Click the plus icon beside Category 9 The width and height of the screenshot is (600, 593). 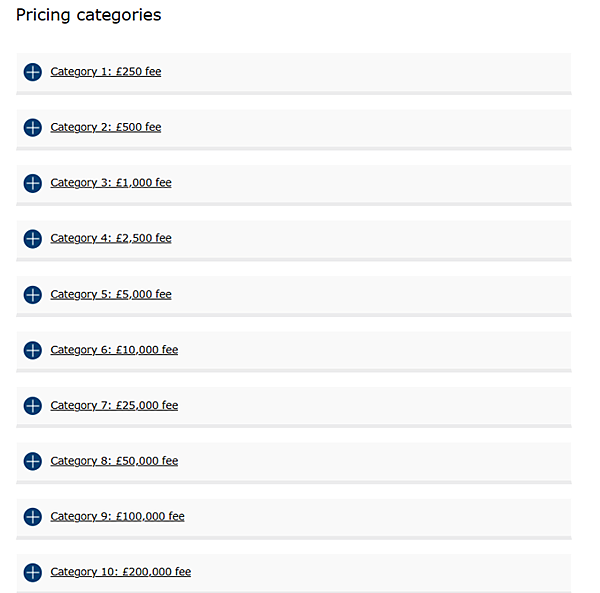click(x=33, y=517)
